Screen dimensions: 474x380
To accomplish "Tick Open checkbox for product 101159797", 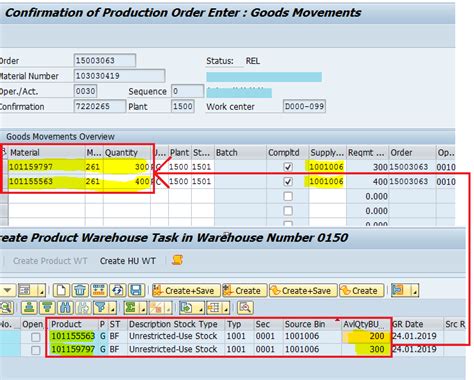I will click(x=36, y=350).
